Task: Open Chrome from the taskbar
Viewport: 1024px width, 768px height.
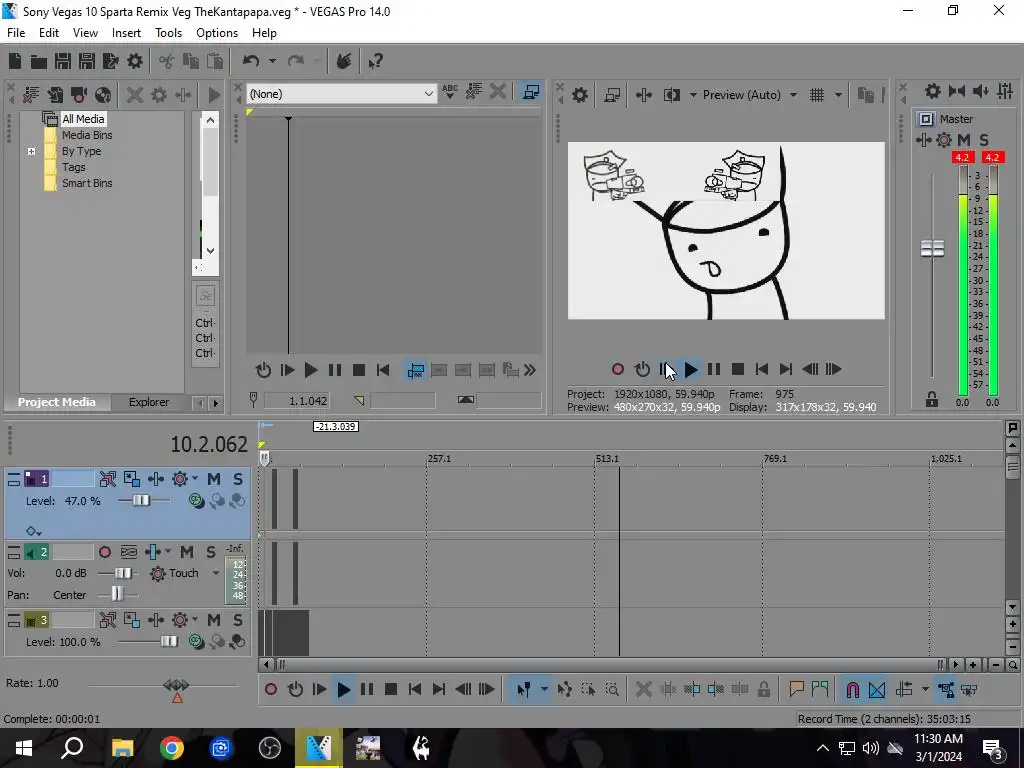Action: (172, 748)
